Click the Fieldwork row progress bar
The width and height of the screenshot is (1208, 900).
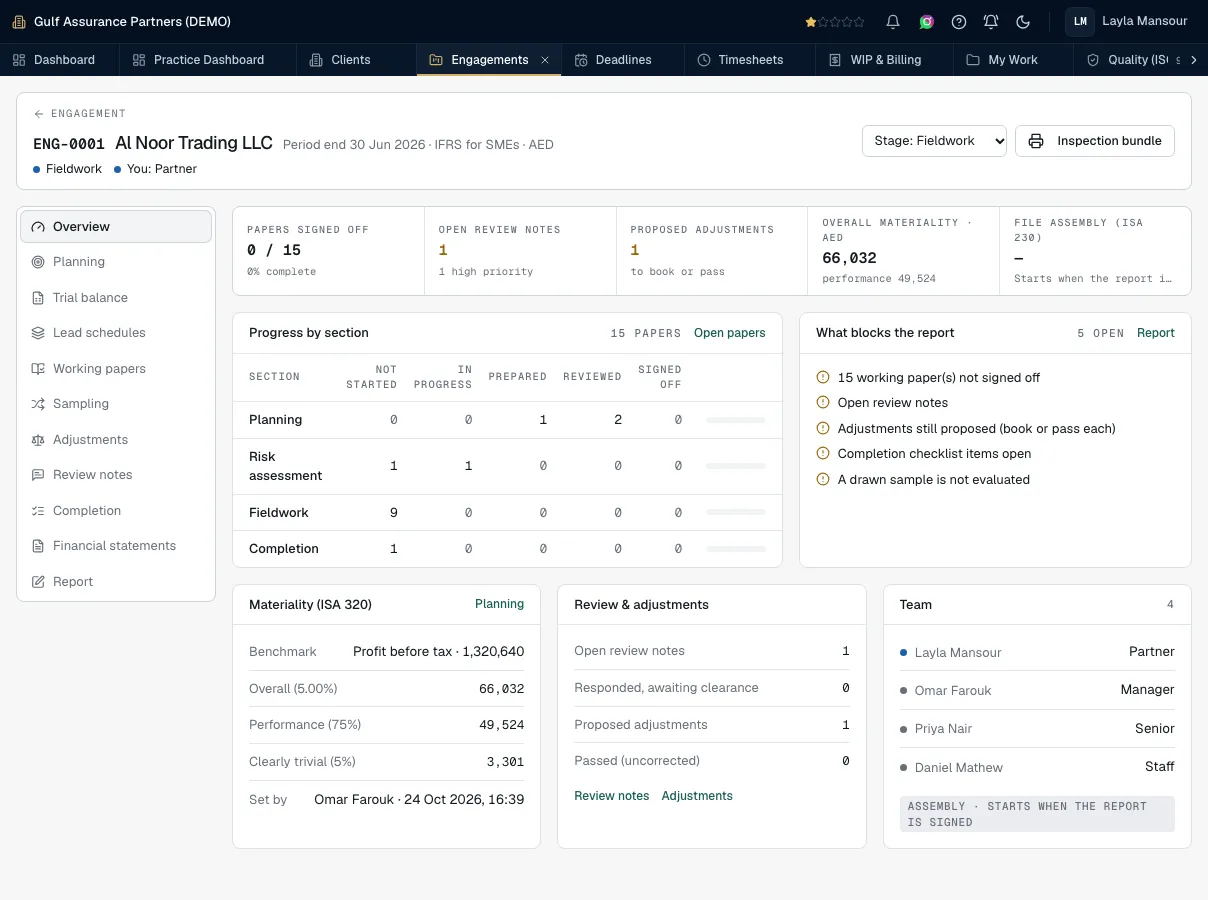736,513
